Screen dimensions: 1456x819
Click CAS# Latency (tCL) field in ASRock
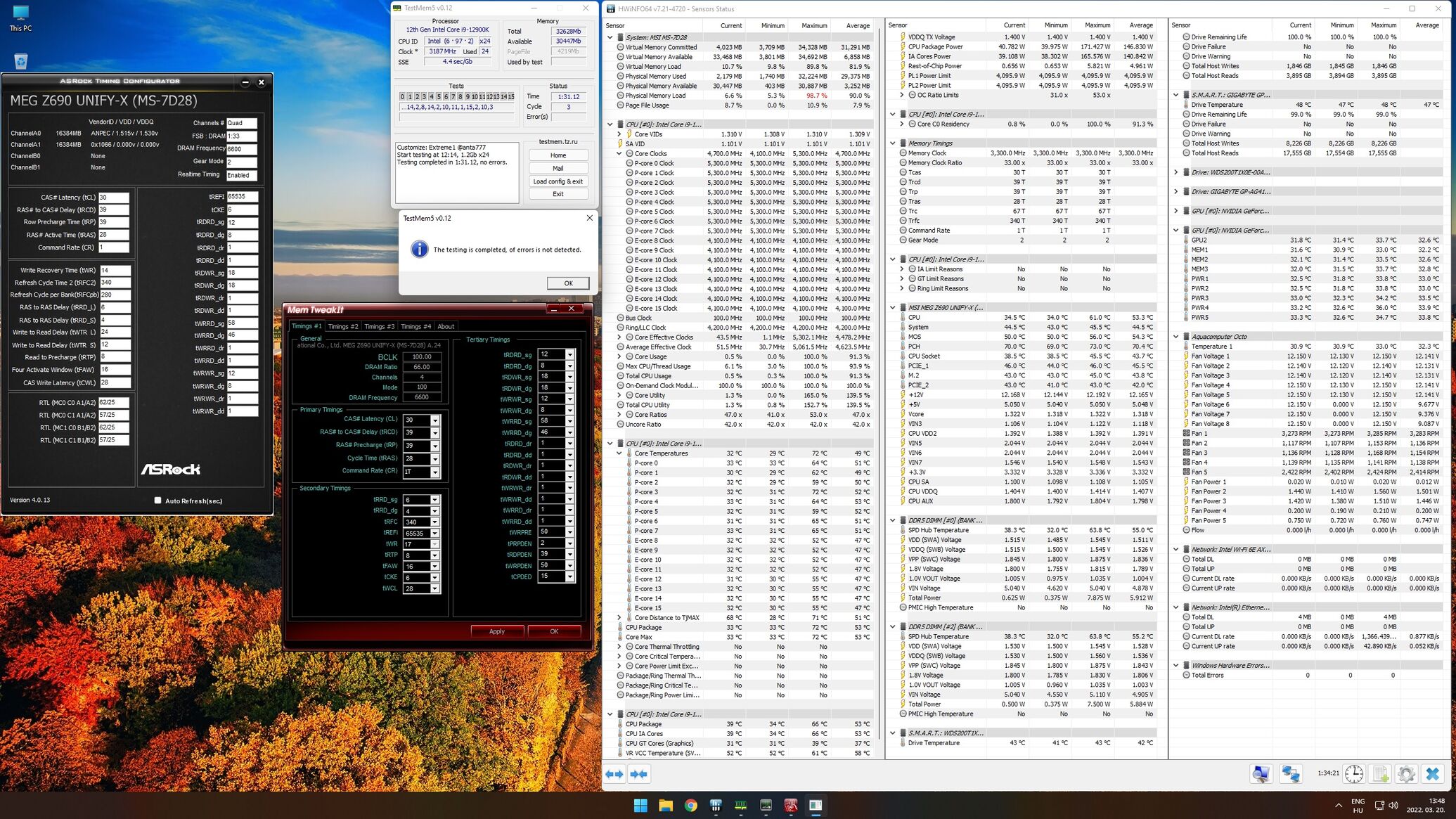coord(113,198)
